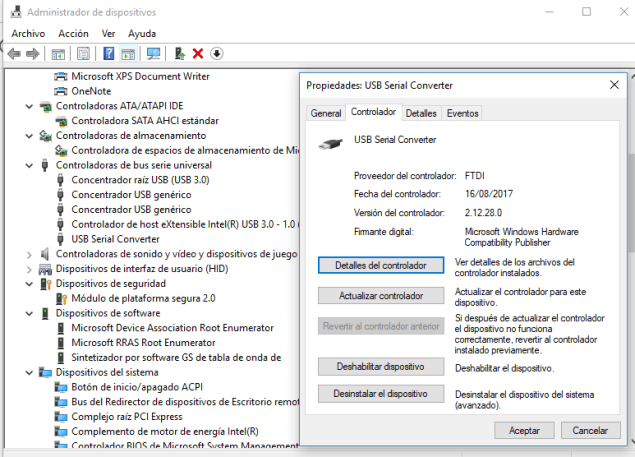
Task: Open the Archivo menu
Action: 28,33
